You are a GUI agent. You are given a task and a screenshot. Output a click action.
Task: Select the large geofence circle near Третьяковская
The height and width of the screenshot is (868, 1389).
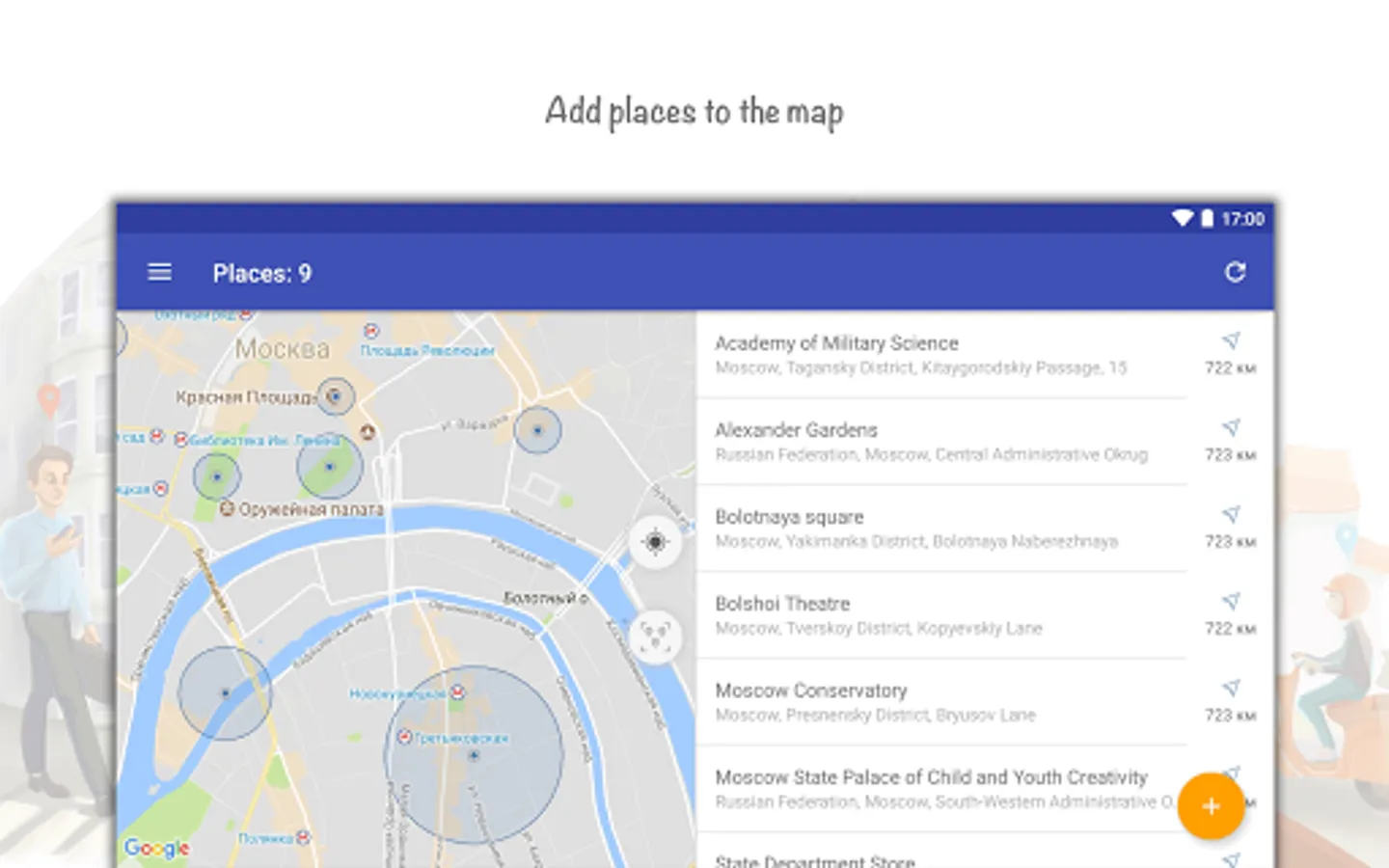click(474, 755)
